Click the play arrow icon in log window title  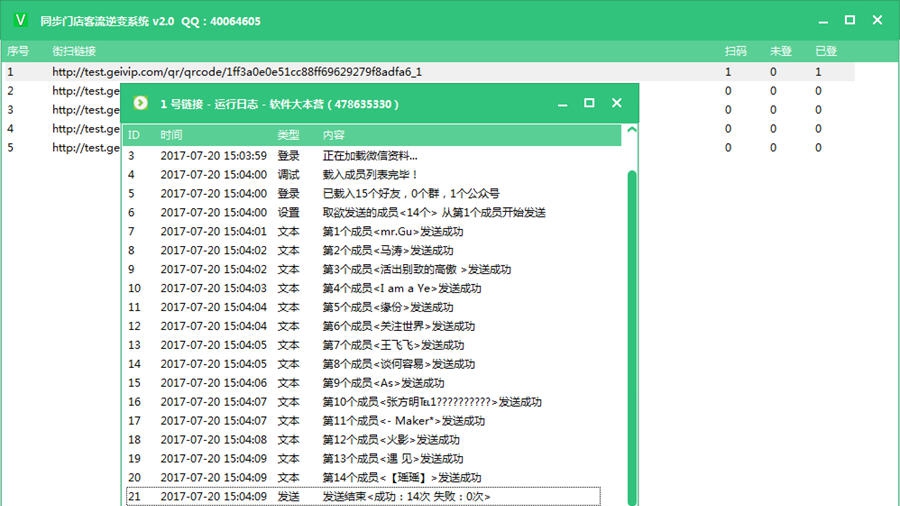tap(141, 103)
